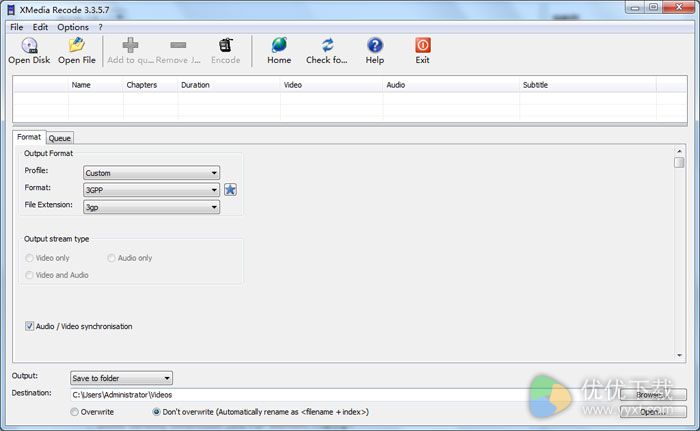The width and height of the screenshot is (700, 431).
Task: Open the Help question-mark icon
Action: click(375, 45)
